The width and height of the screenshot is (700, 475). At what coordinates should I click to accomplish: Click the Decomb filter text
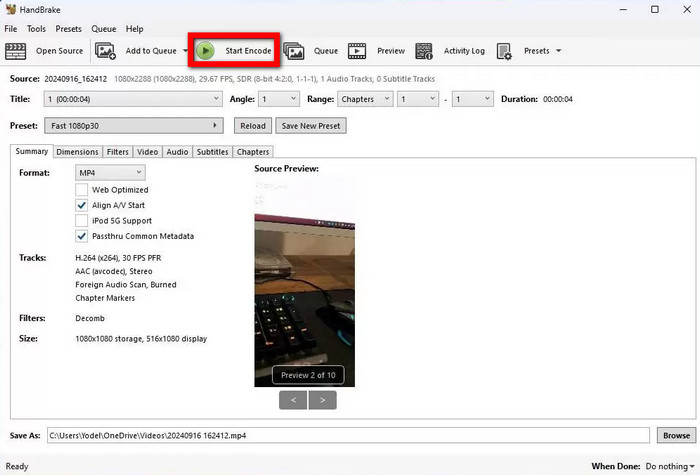pyautogui.click(x=90, y=318)
